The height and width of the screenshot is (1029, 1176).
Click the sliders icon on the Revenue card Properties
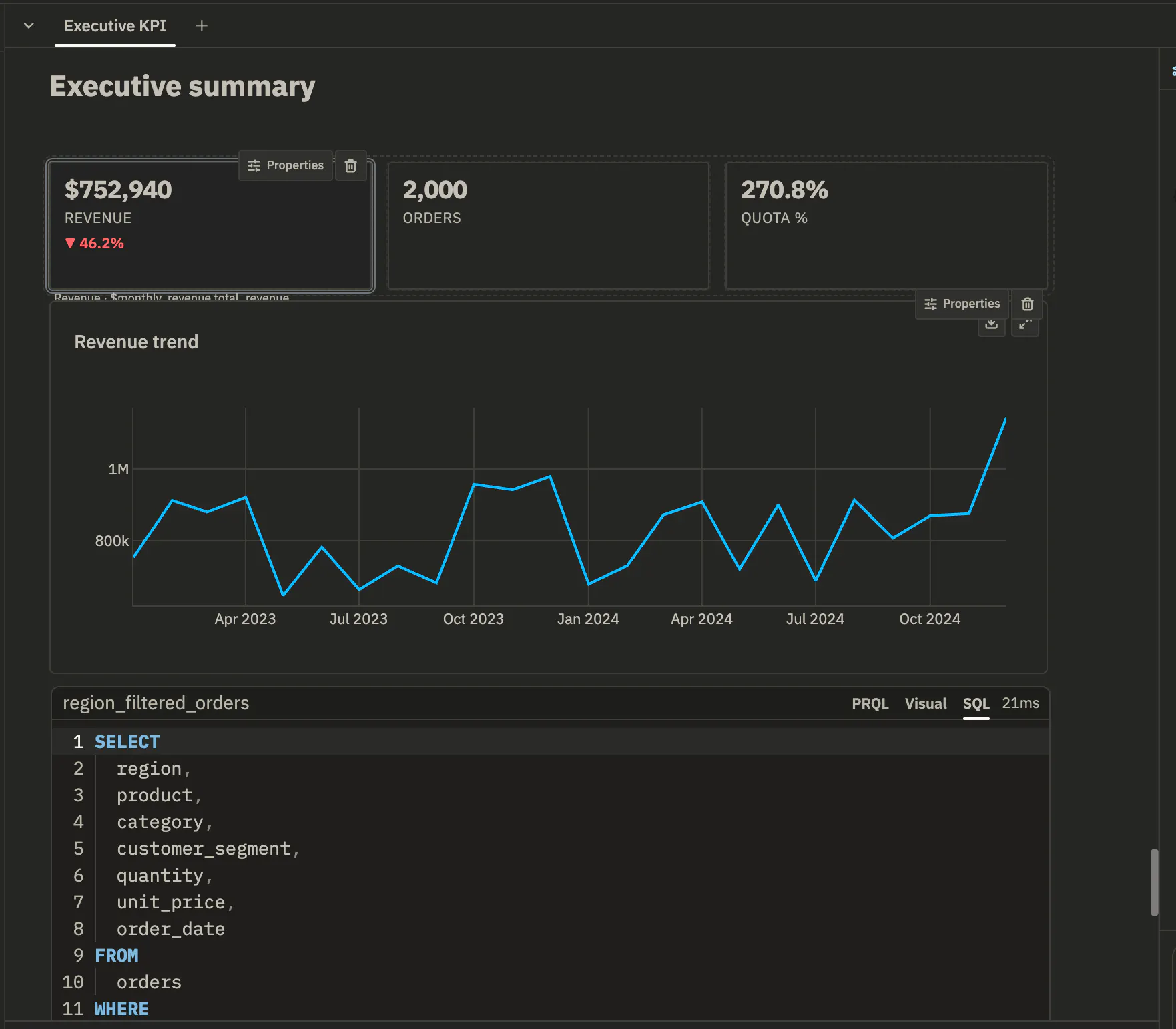[x=254, y=165]
